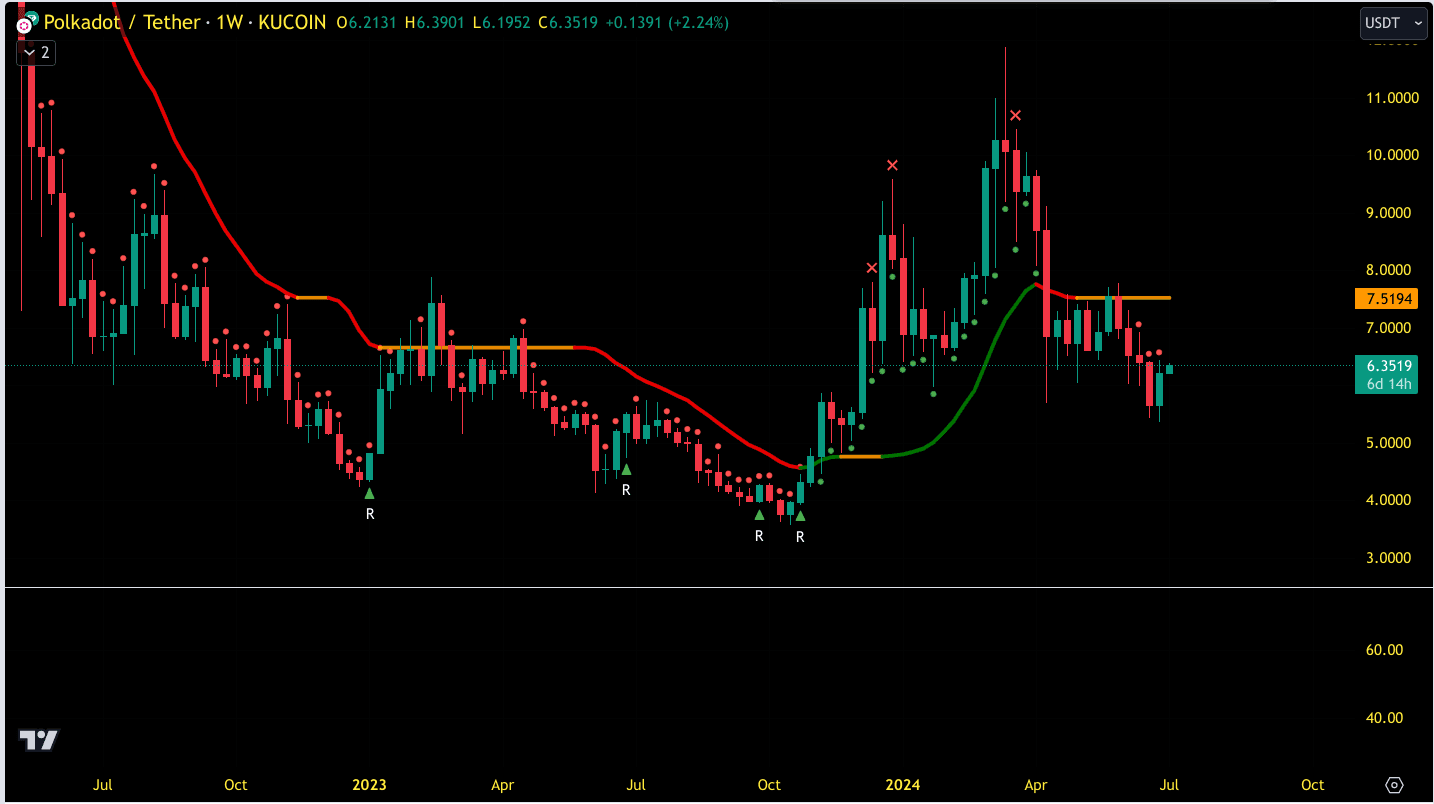Click the 4.0000 price scale label
The image size is (1434, 804).
(x=1386, y=500)
